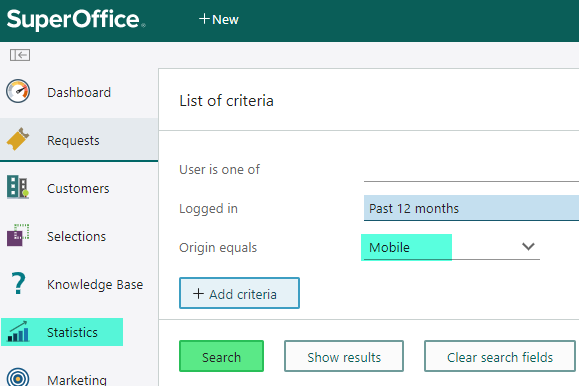Expand the Origin equals dropdown arrow

click(528, 246)
